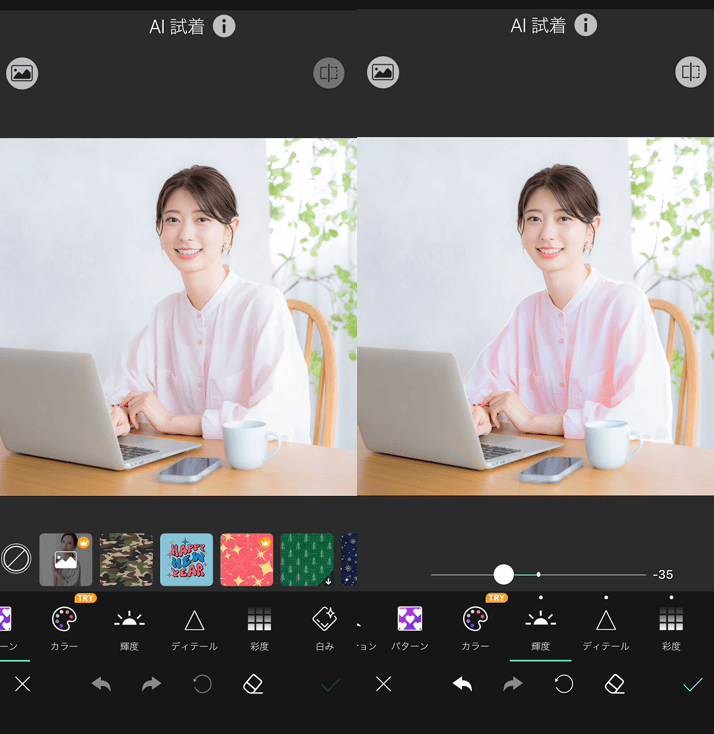Reset edits in right screen
The width and height of the screenshot is (714, 734).
564,684
